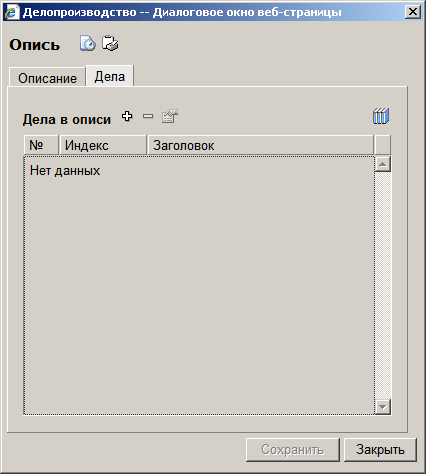The width and height of the screenshot is (426, 474).
Task: Click the blue books icon
Action: pos(381,116)
